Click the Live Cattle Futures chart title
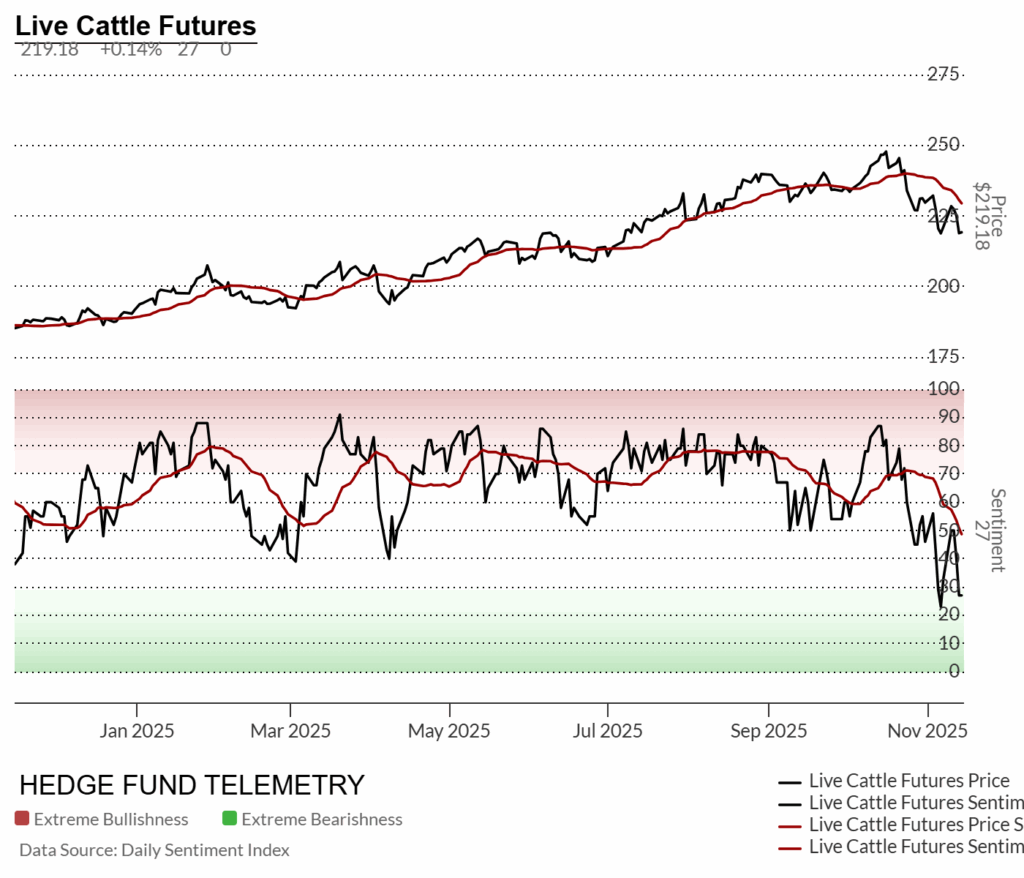This screenshot has height=878, width=1024. pyautogui.click(x=135, y=26)
